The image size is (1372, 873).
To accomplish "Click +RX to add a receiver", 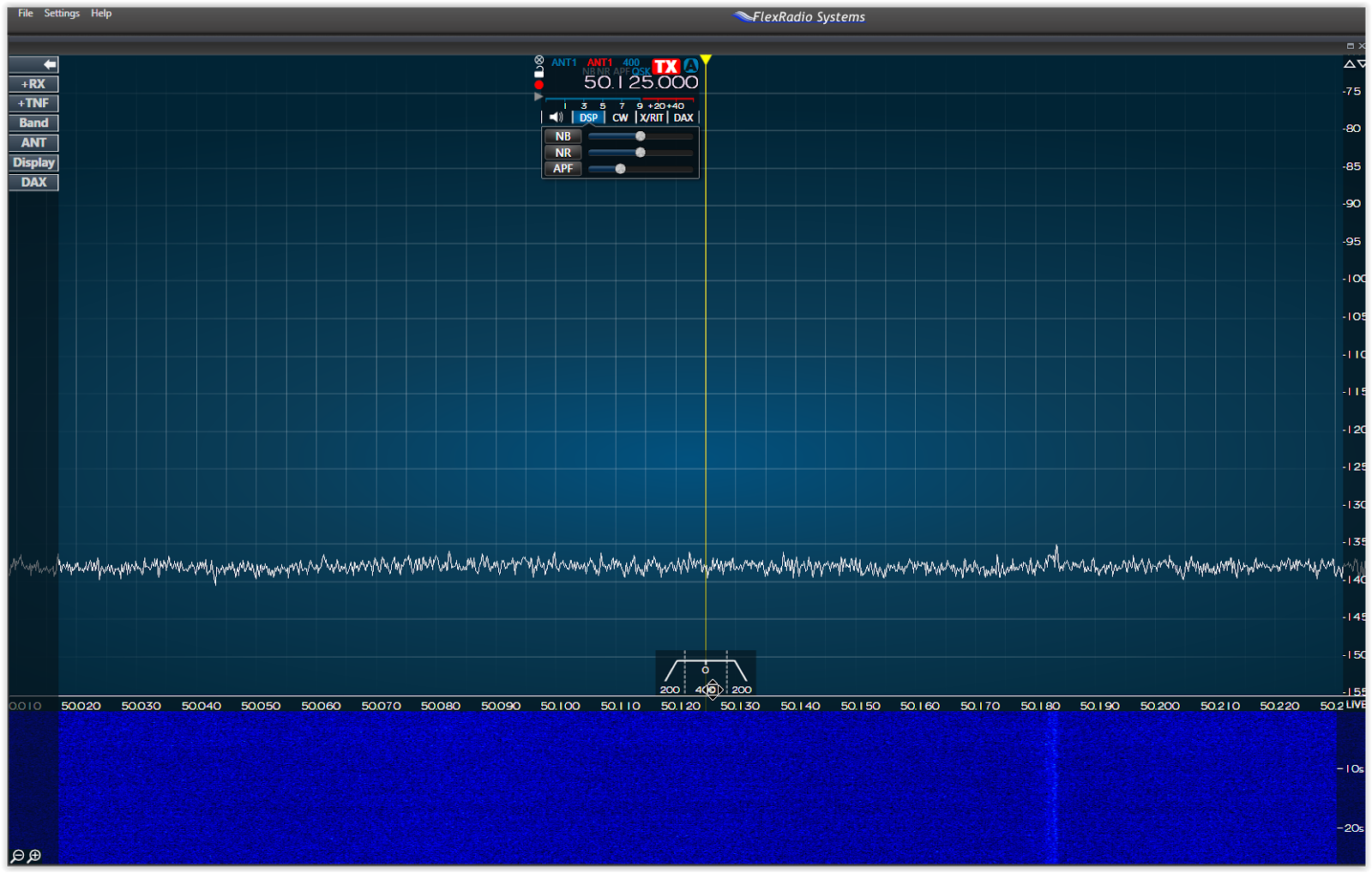I will pyautogui.click(x=33, y=83).
